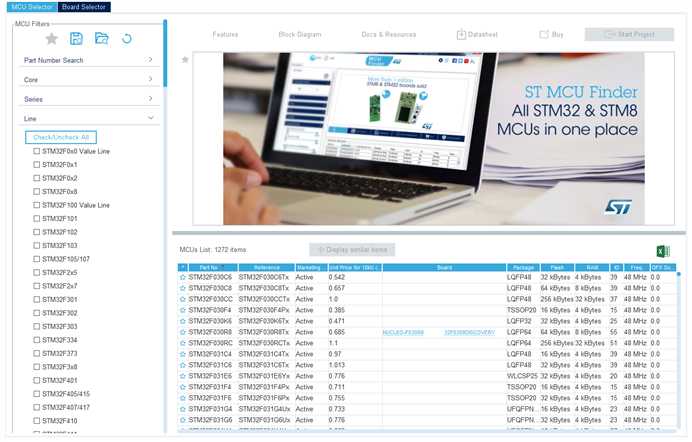Sort table by Package column

tap(523, 268)
